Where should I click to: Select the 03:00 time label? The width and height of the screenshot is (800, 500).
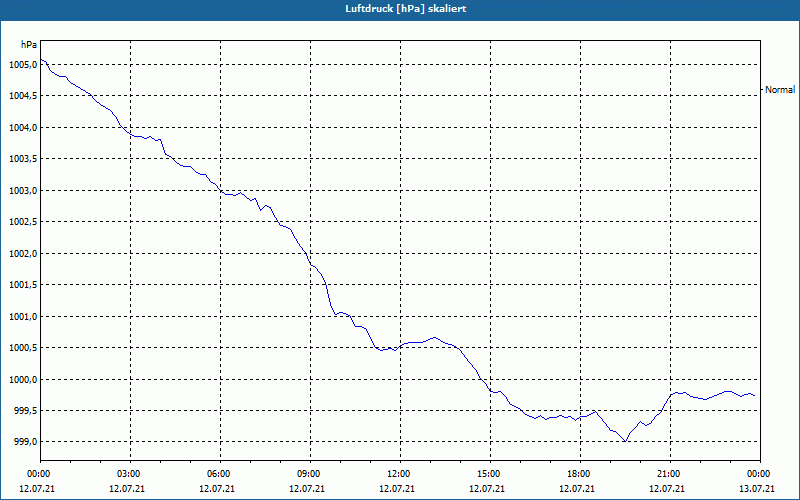127,474
